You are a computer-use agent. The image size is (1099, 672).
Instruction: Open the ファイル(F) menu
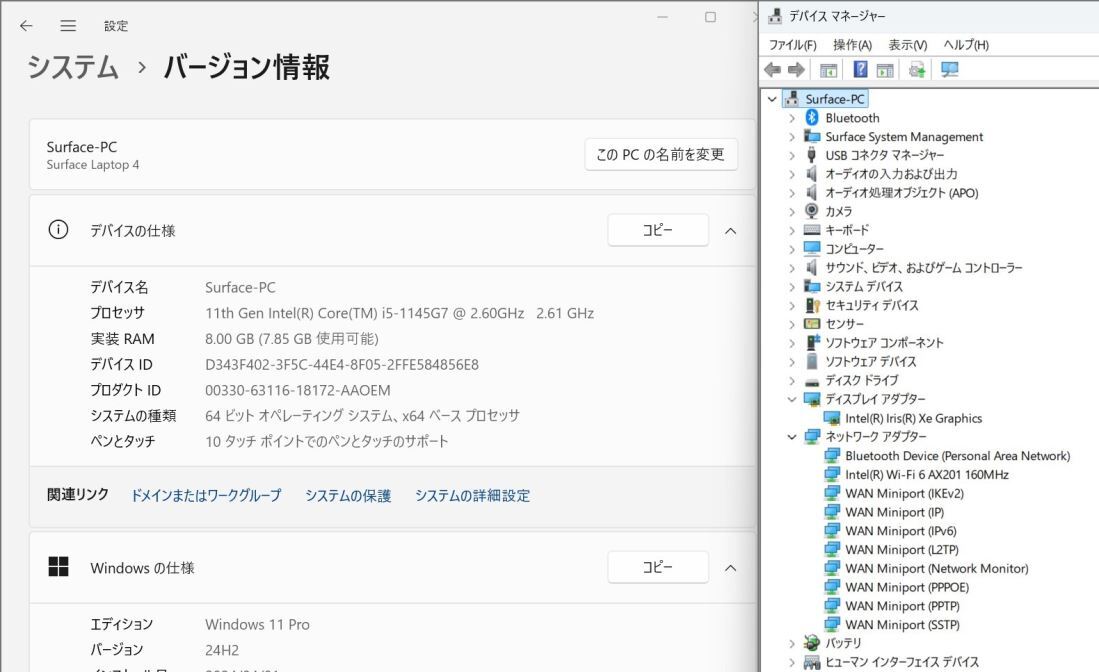[793, 45]
